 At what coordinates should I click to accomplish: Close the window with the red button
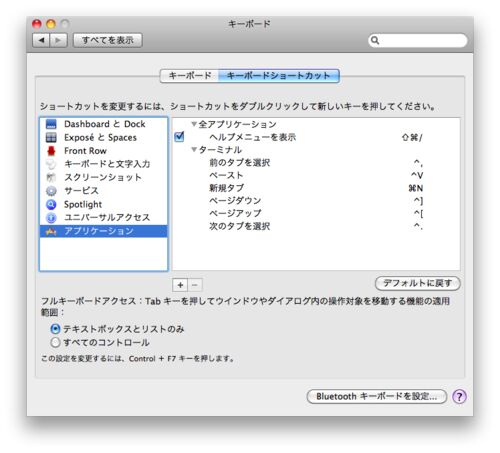tap(37, 24)
